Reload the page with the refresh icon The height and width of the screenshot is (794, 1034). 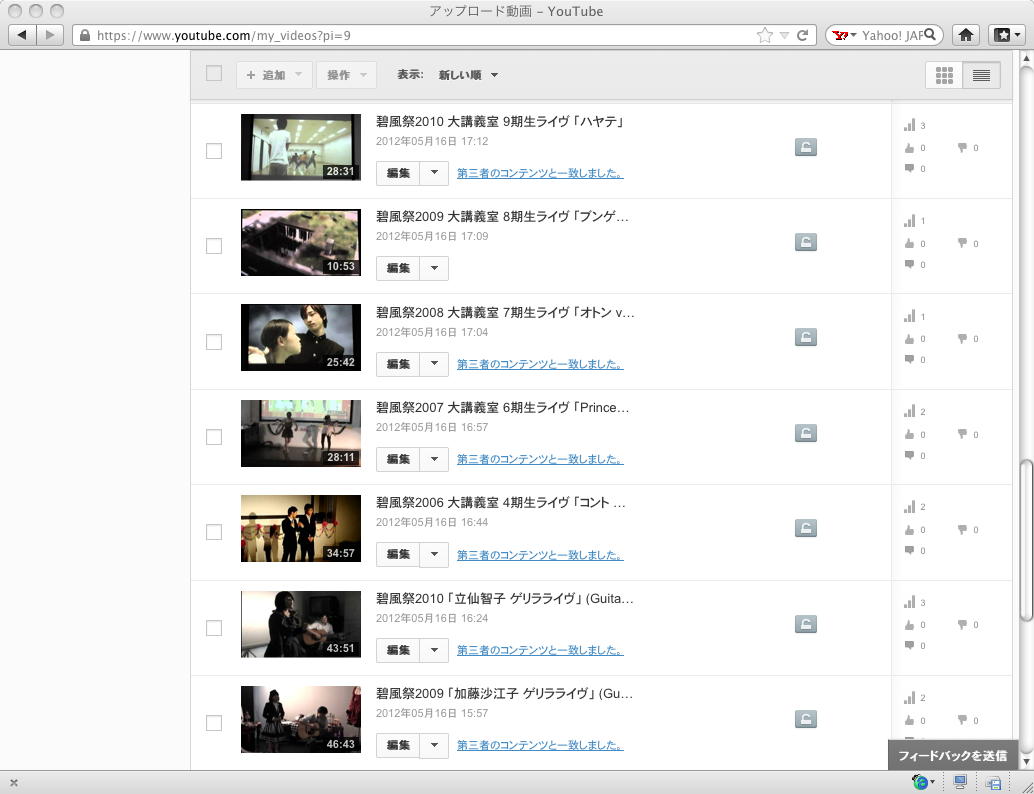coord(803,35)
